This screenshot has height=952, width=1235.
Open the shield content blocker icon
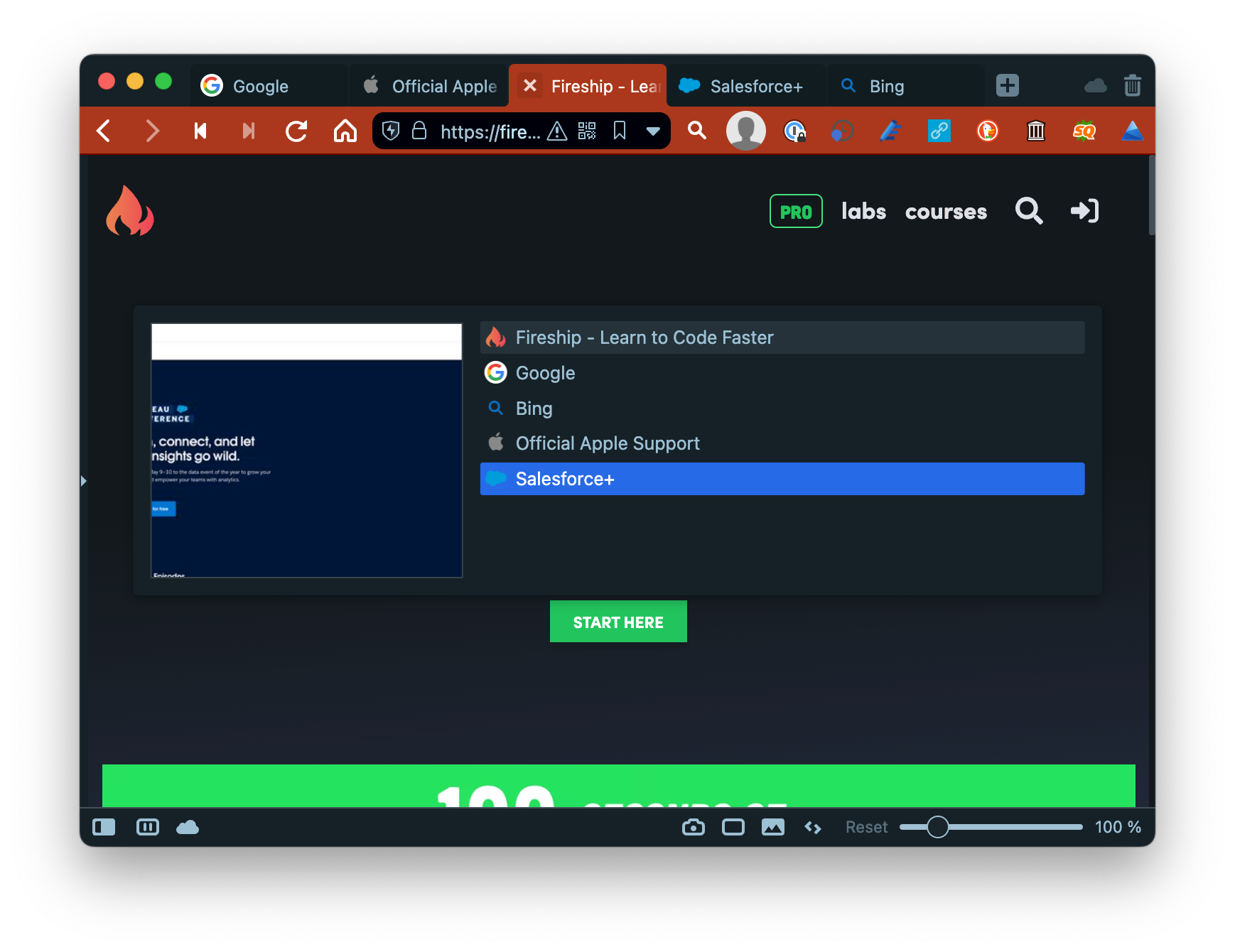tap(391, 131)
